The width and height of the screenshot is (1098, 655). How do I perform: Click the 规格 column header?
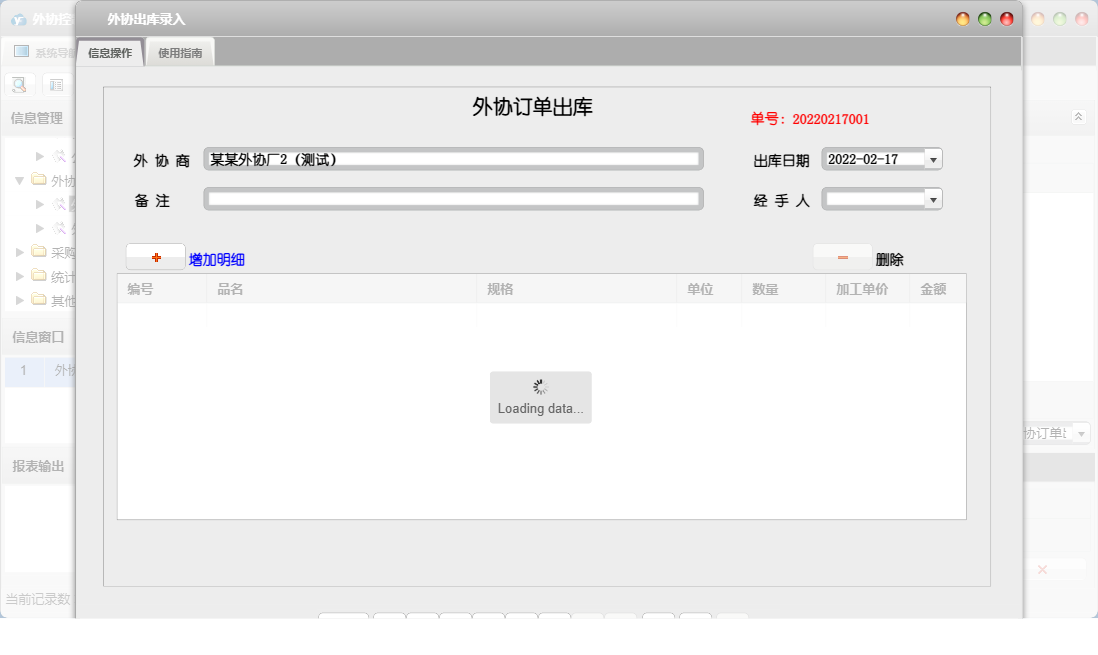click(576, 289)
